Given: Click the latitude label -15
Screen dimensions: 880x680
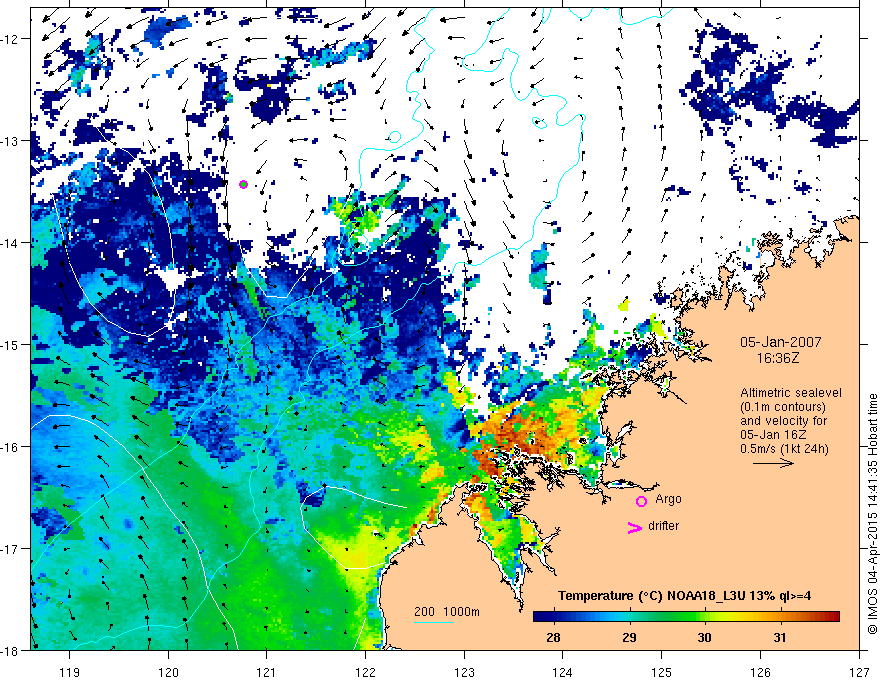Looking at the screenshot, I should [x=11, y=344].
